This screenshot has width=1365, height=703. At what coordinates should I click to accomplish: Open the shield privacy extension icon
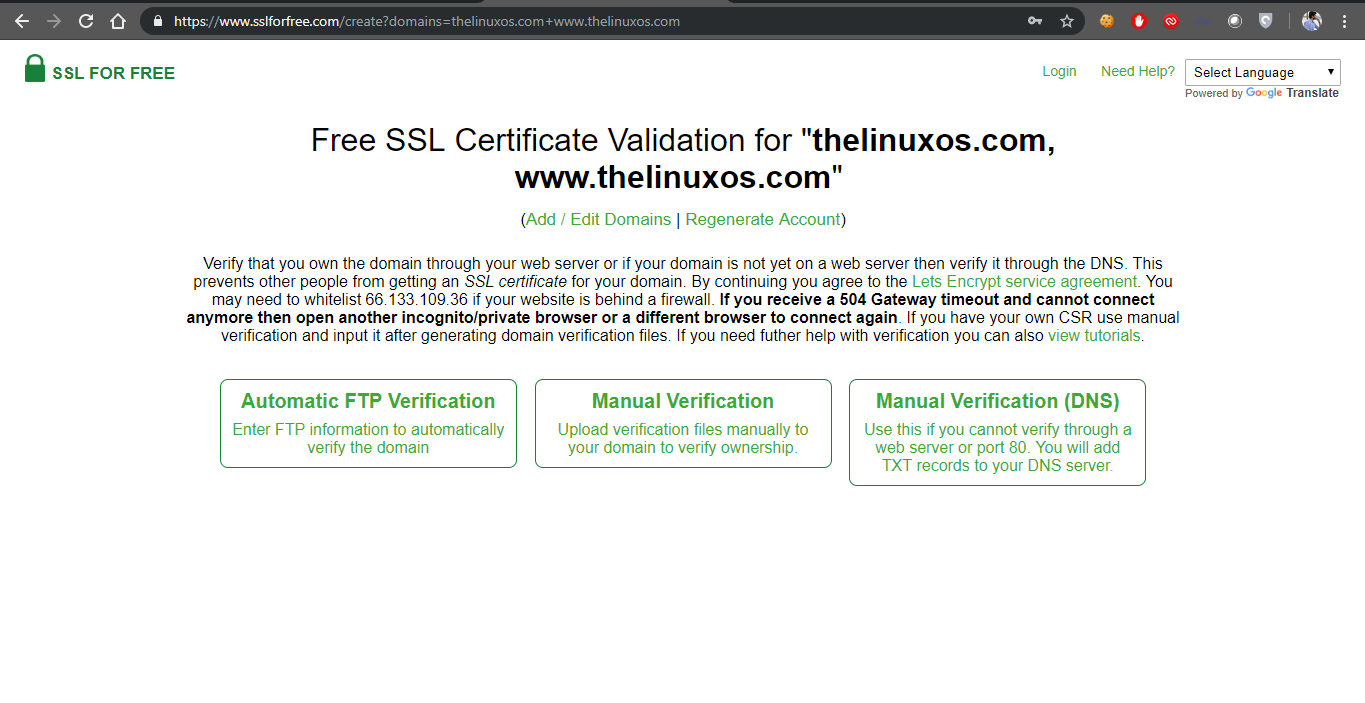pos(1266,20)
